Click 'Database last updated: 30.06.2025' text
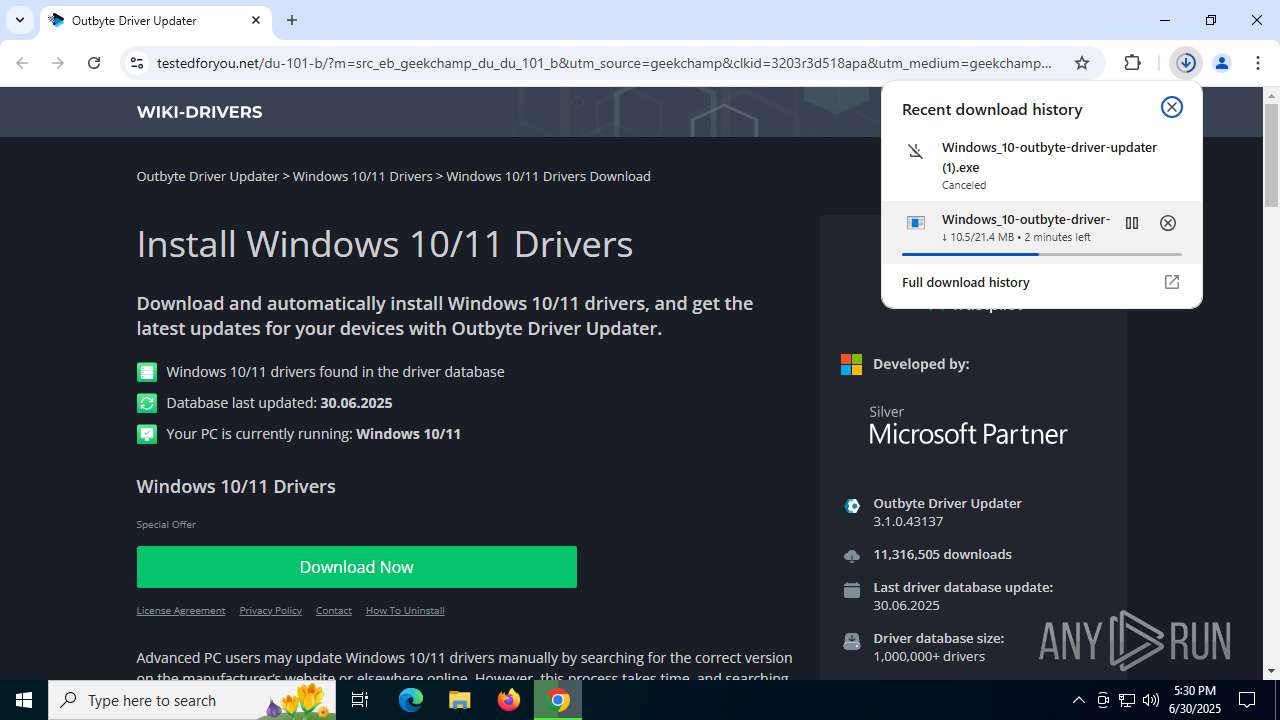The height and width of the screenshot is (720, 1280). [x=279, y=403]
